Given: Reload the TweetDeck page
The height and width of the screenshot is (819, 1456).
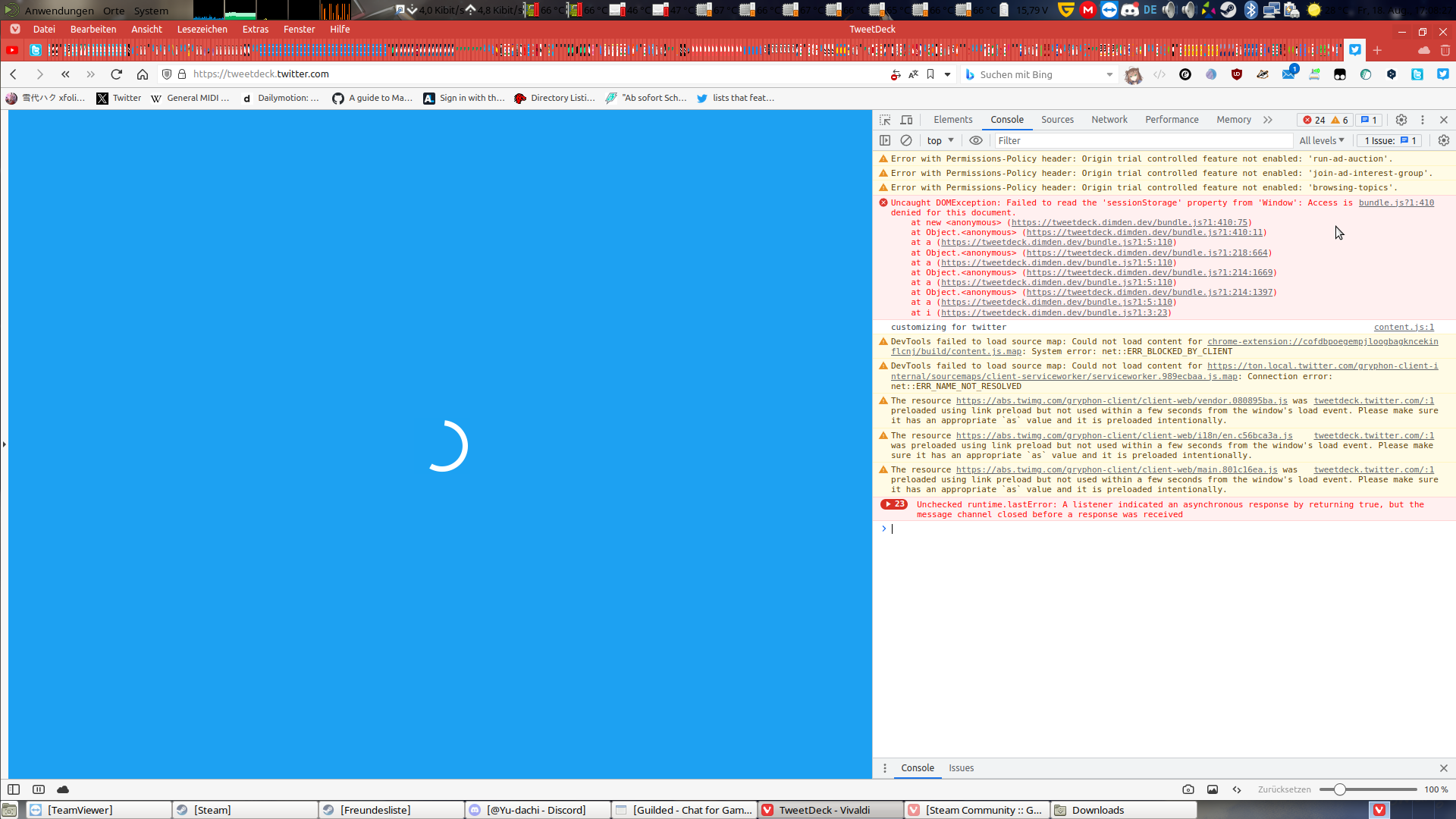Looking at the screenshot, I should 116,74.
